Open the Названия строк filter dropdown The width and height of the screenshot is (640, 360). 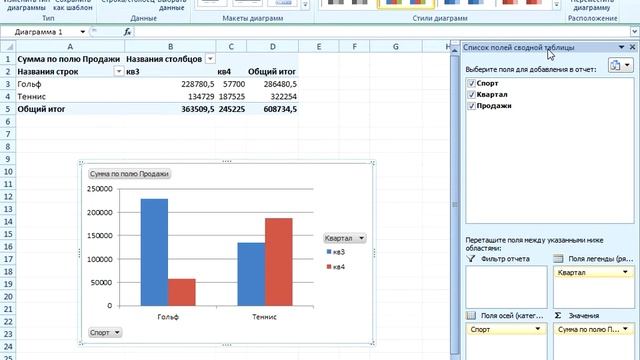point(118,71)
